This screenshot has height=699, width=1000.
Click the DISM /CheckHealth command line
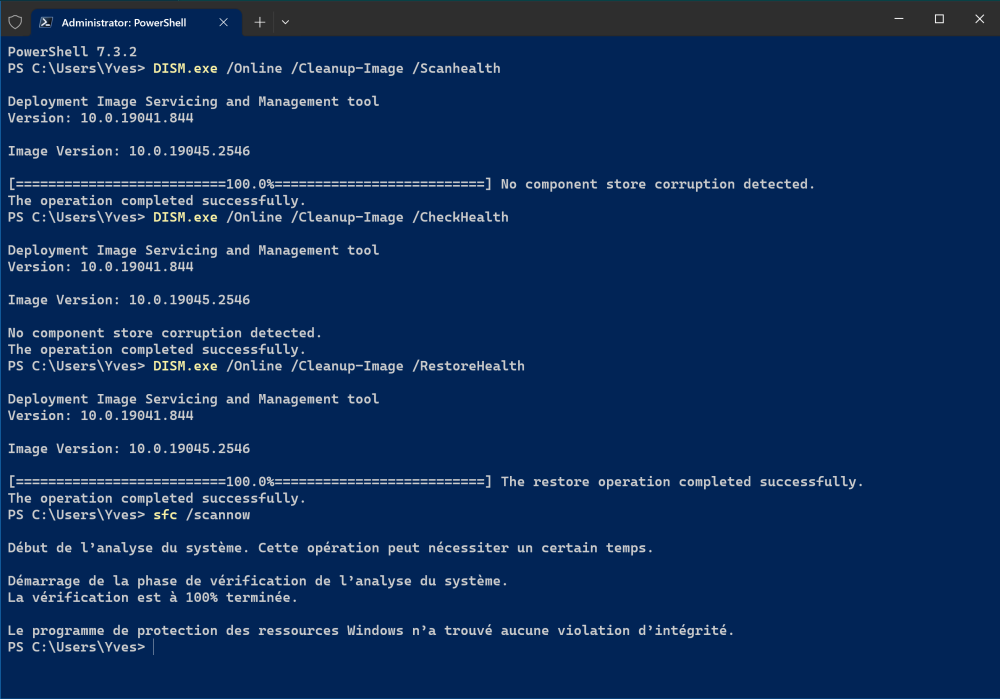click(258, 217)
